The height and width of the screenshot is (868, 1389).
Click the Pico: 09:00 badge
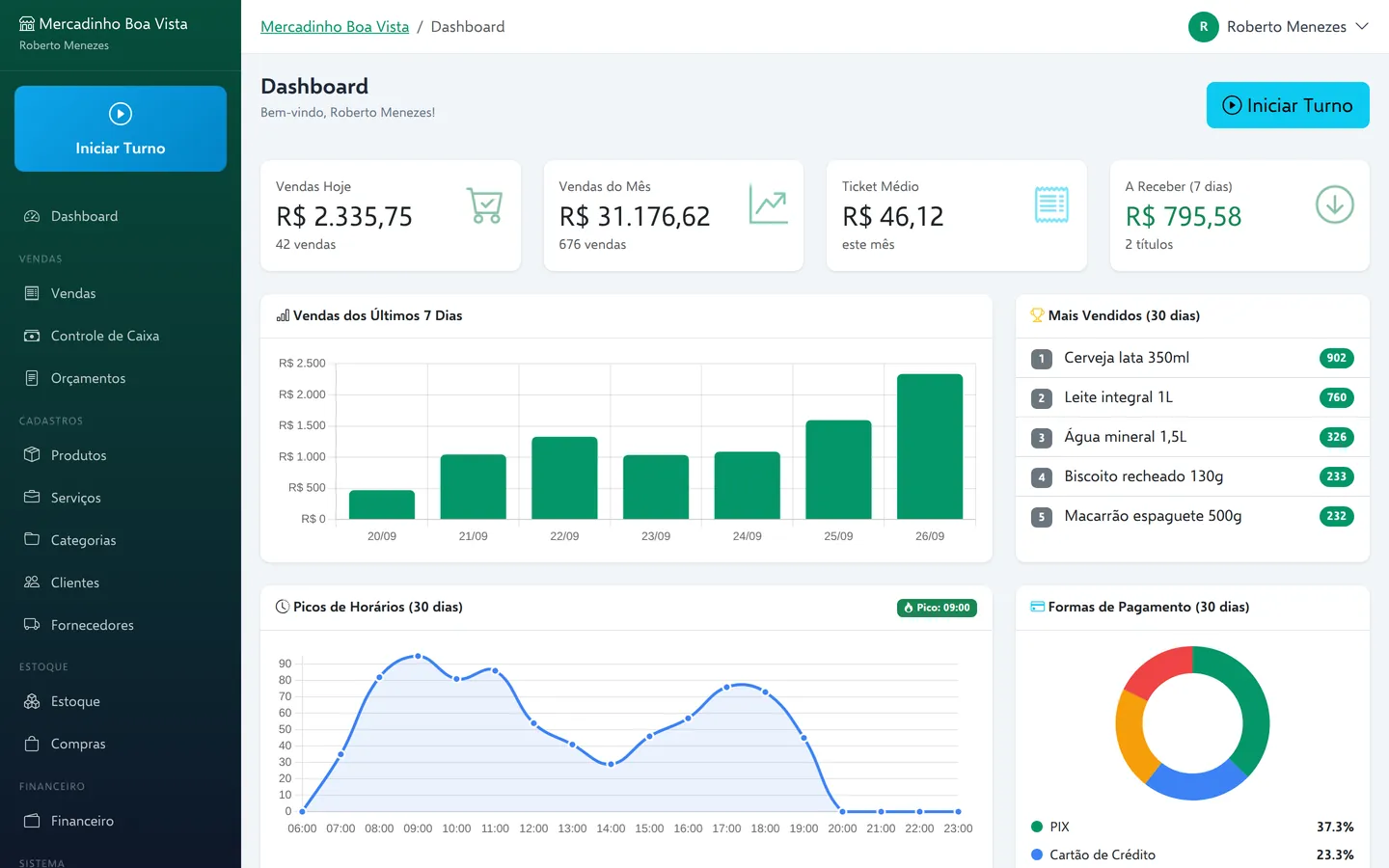point(937,608)
